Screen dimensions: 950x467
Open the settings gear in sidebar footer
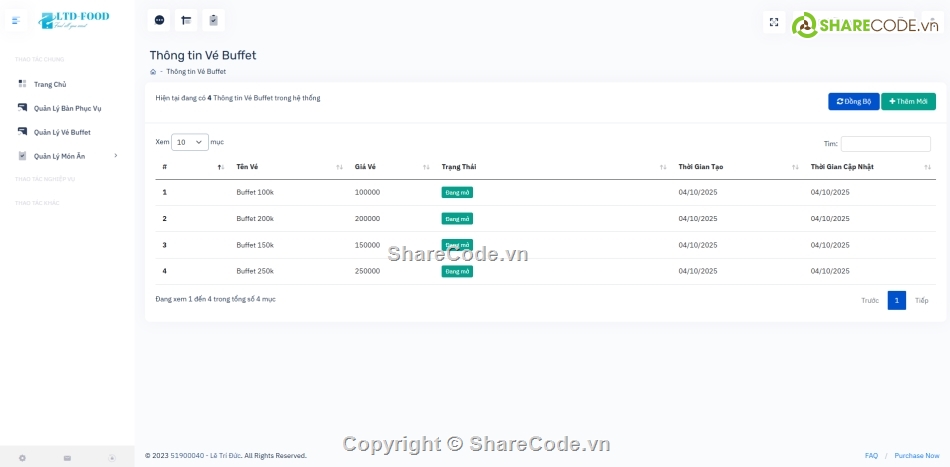pyautogui.click(x=22, y=458)
